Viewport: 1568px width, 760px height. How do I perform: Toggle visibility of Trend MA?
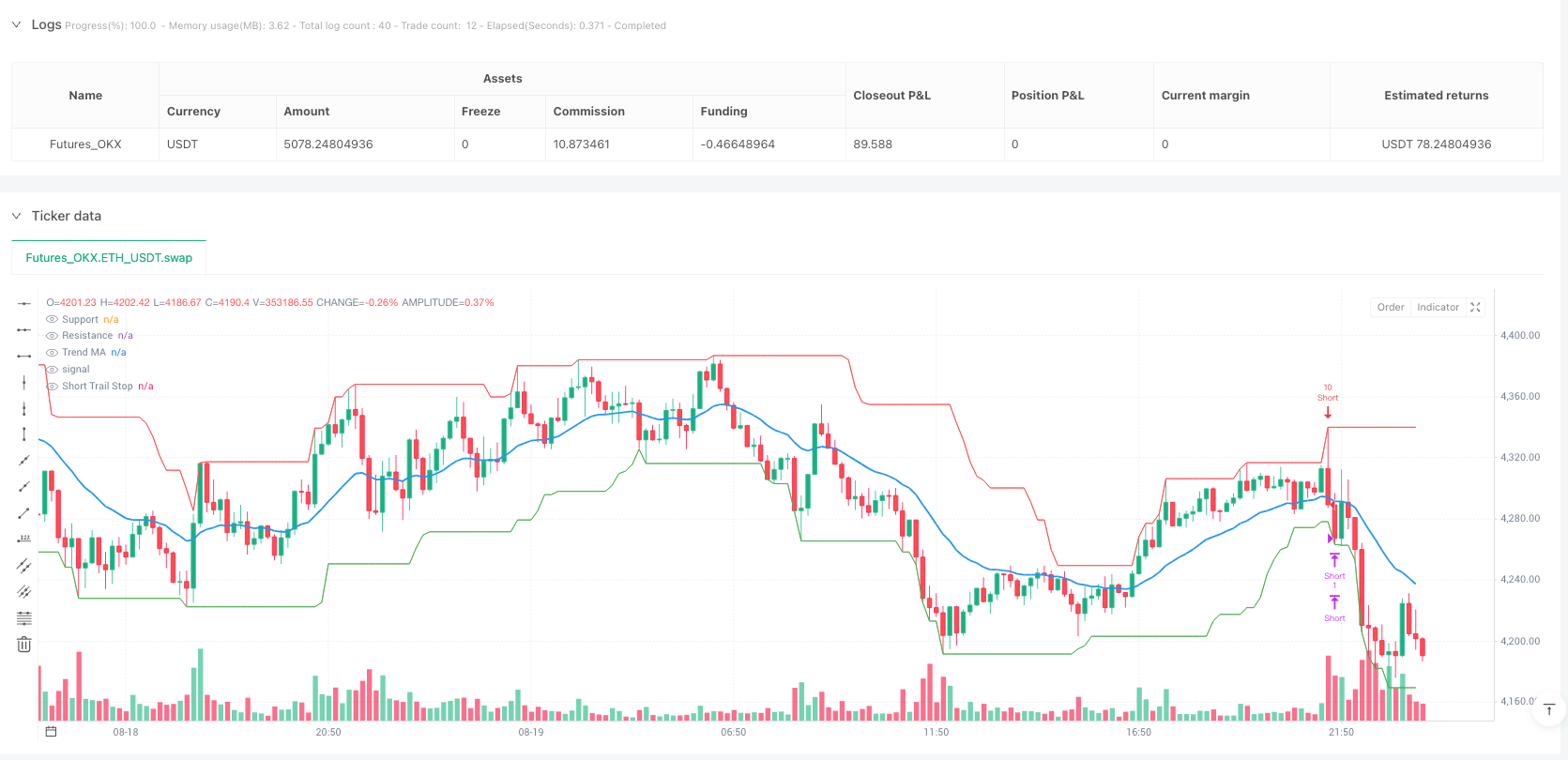(53, 353)
